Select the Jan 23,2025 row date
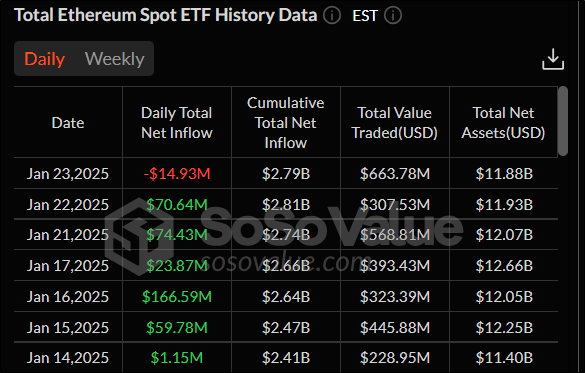The height and width of the screenshot is (373, 585). (68, 174)
